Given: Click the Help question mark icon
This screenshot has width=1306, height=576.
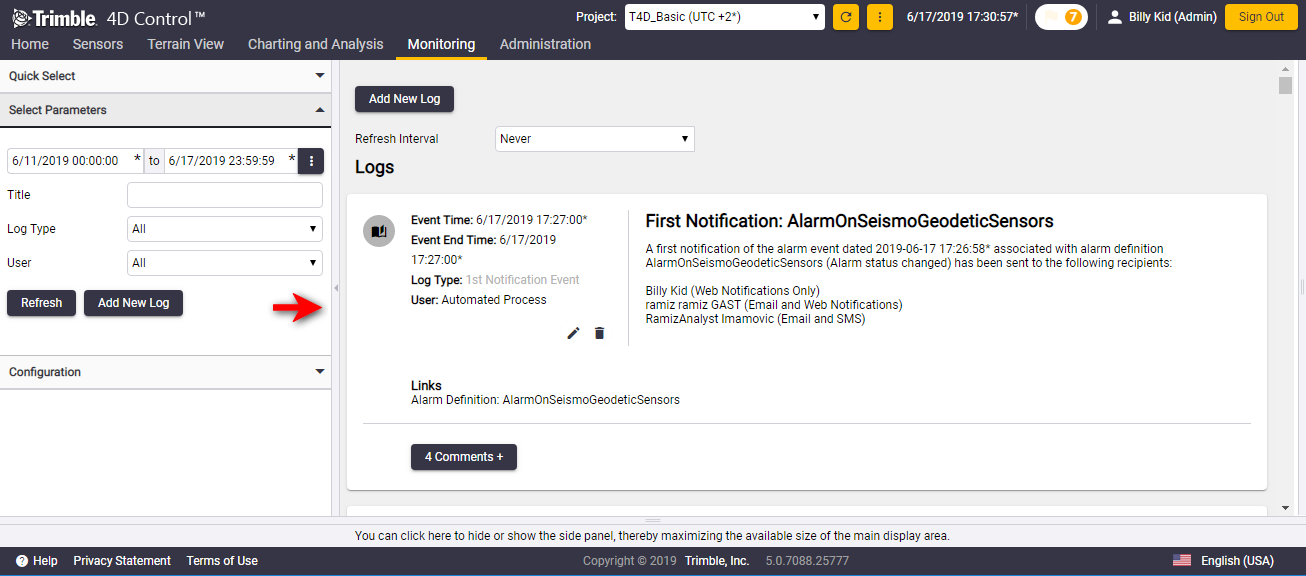Looking at the screenshot, I should pos(22,561).
